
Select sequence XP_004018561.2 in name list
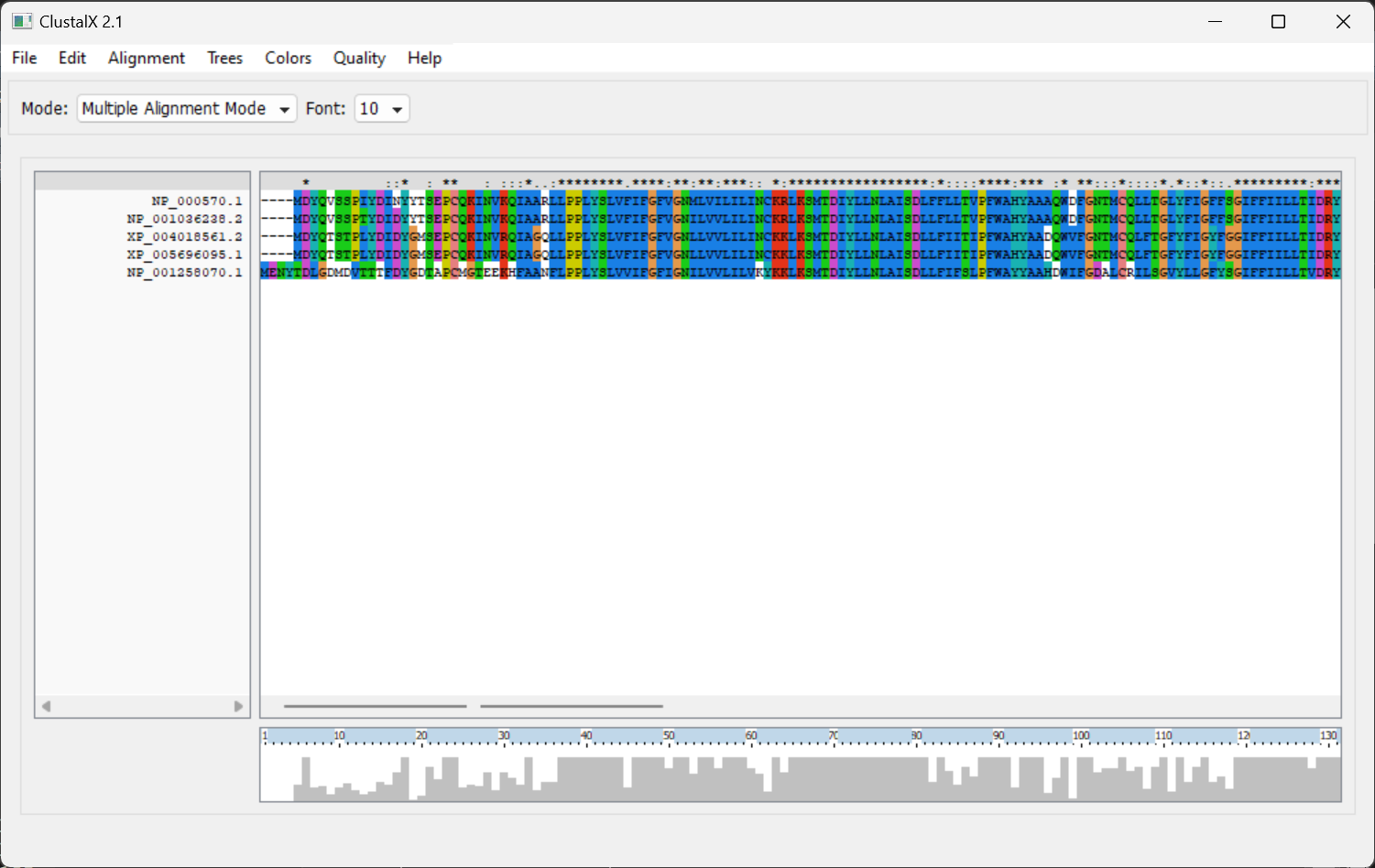pos(185,236)
